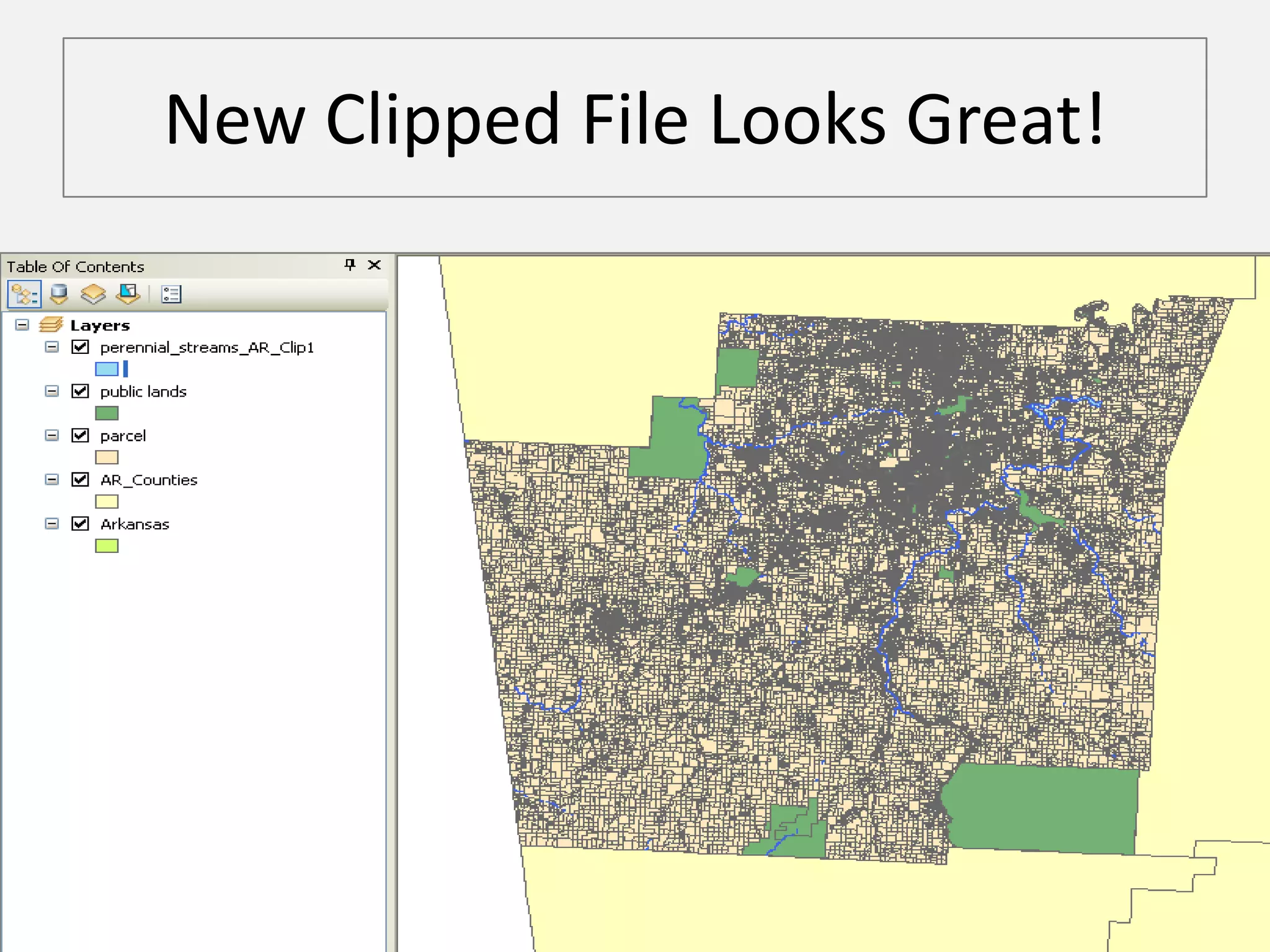
Task: Collapse parcel layer legend
Action: (52, 435)
